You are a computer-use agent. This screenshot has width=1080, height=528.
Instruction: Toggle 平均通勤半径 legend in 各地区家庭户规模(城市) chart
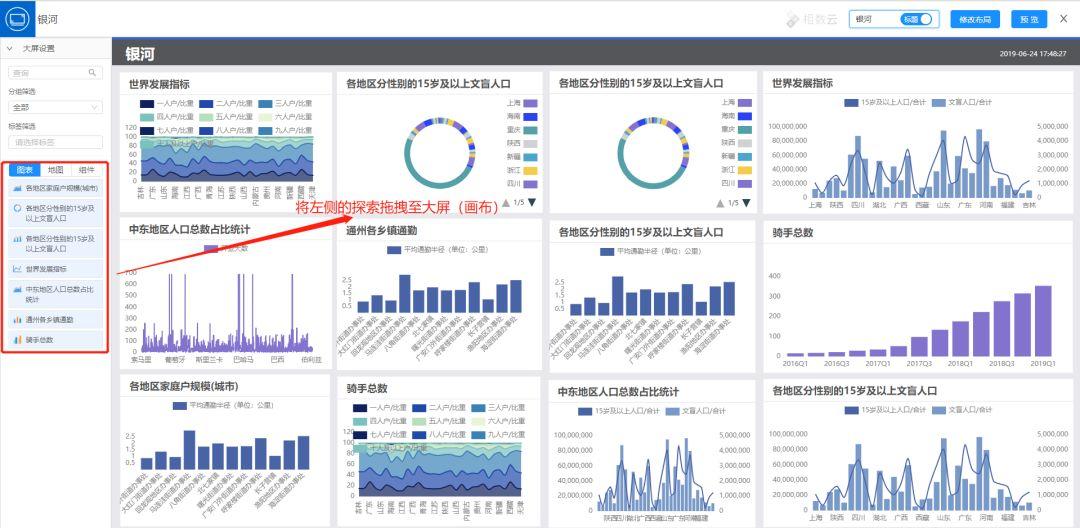[x=224, y=405]
